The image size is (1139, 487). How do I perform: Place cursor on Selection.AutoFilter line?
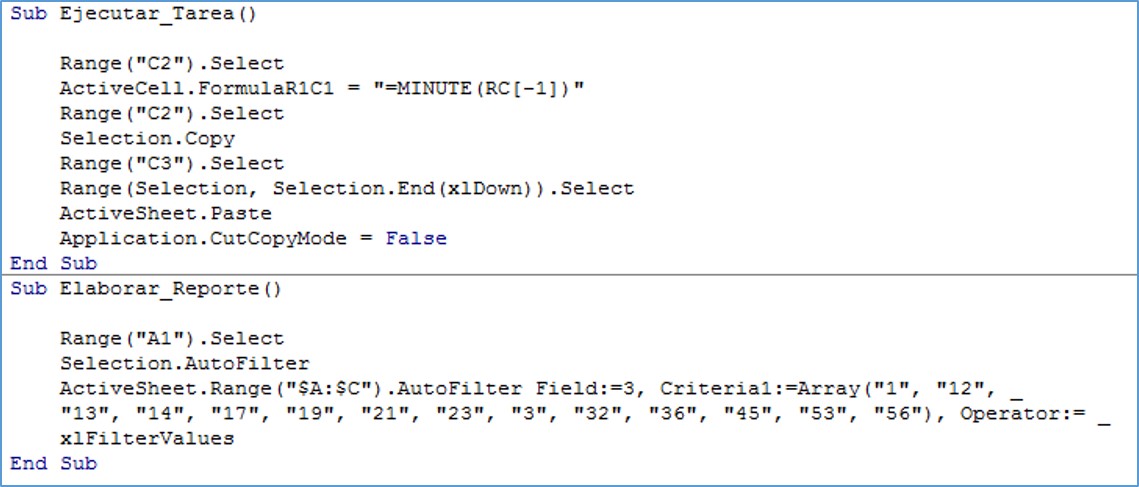tap(184, 364)
